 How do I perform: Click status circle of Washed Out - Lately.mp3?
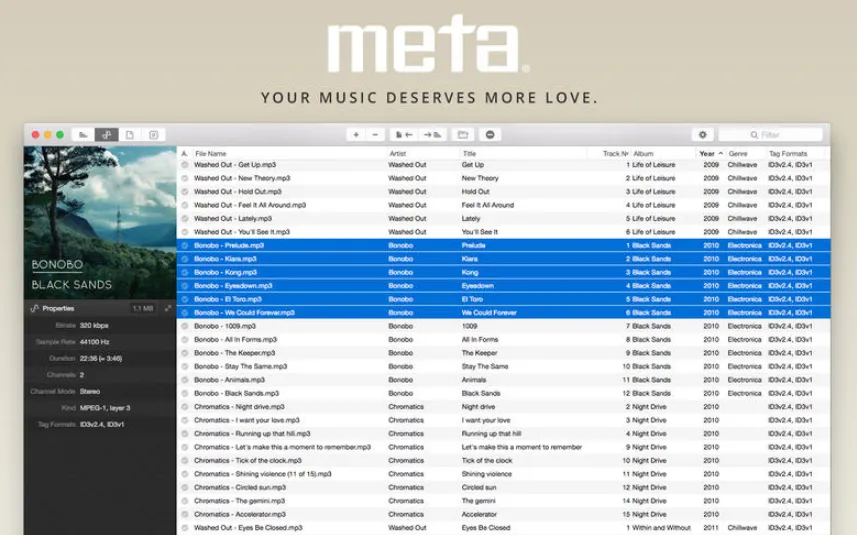185,219
